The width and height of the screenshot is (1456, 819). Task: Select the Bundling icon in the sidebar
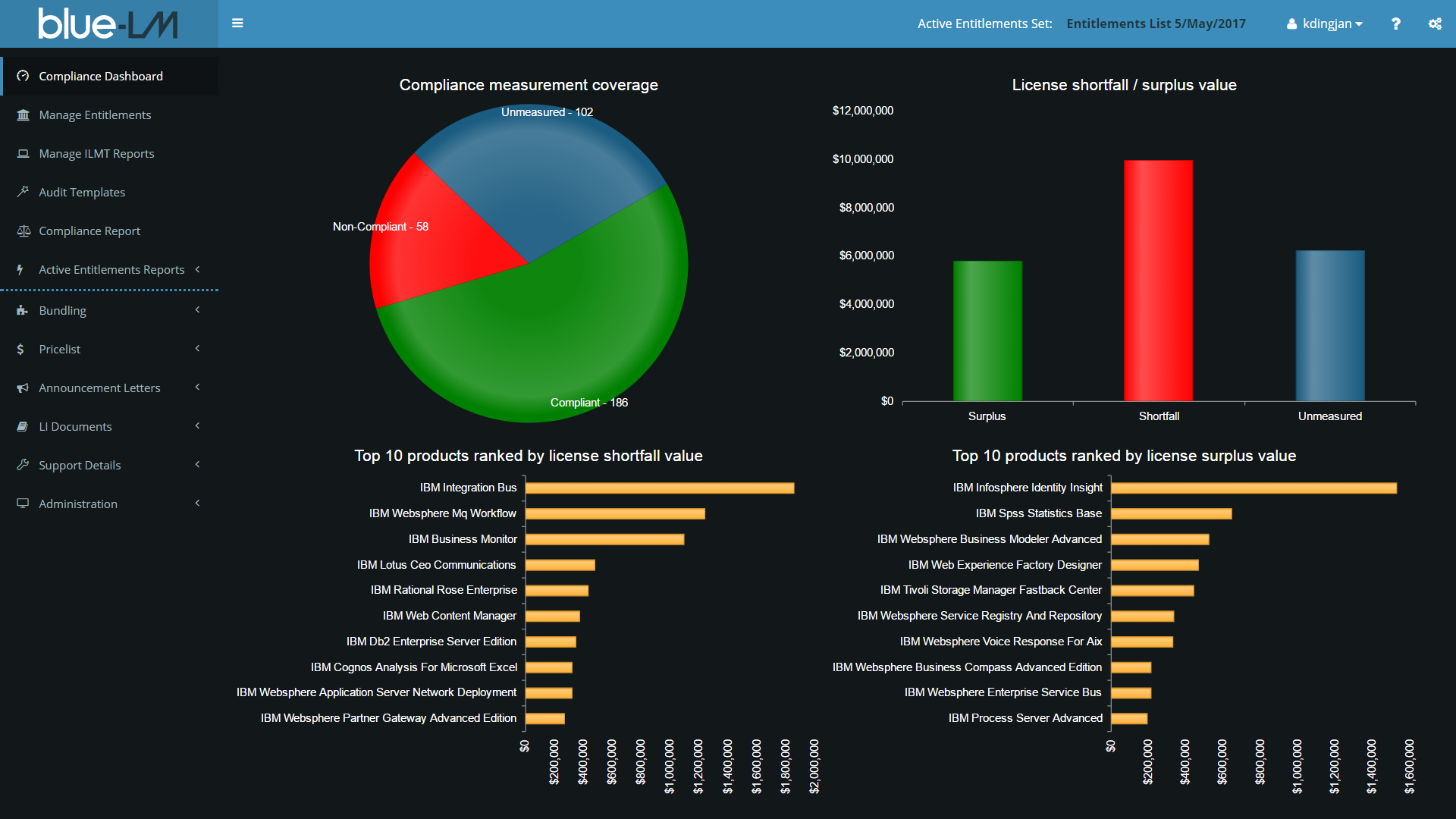pyautogui.click(x=22, y=310)
